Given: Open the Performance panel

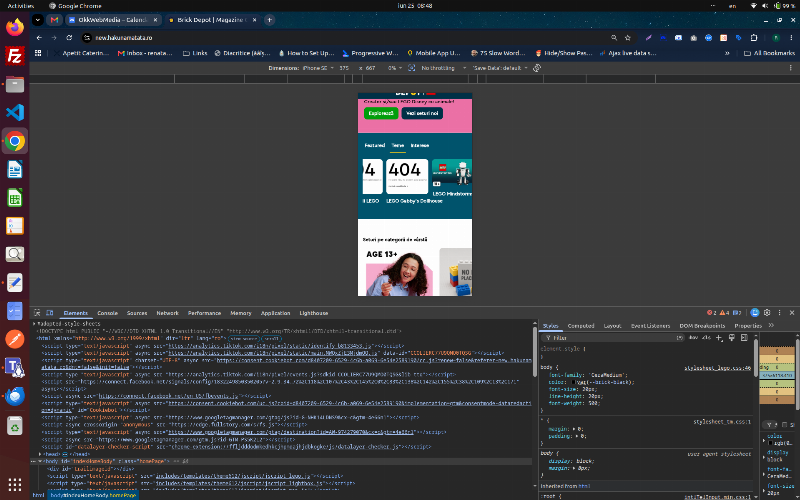Looking at the screenshot, I should [x=204, y=313].
